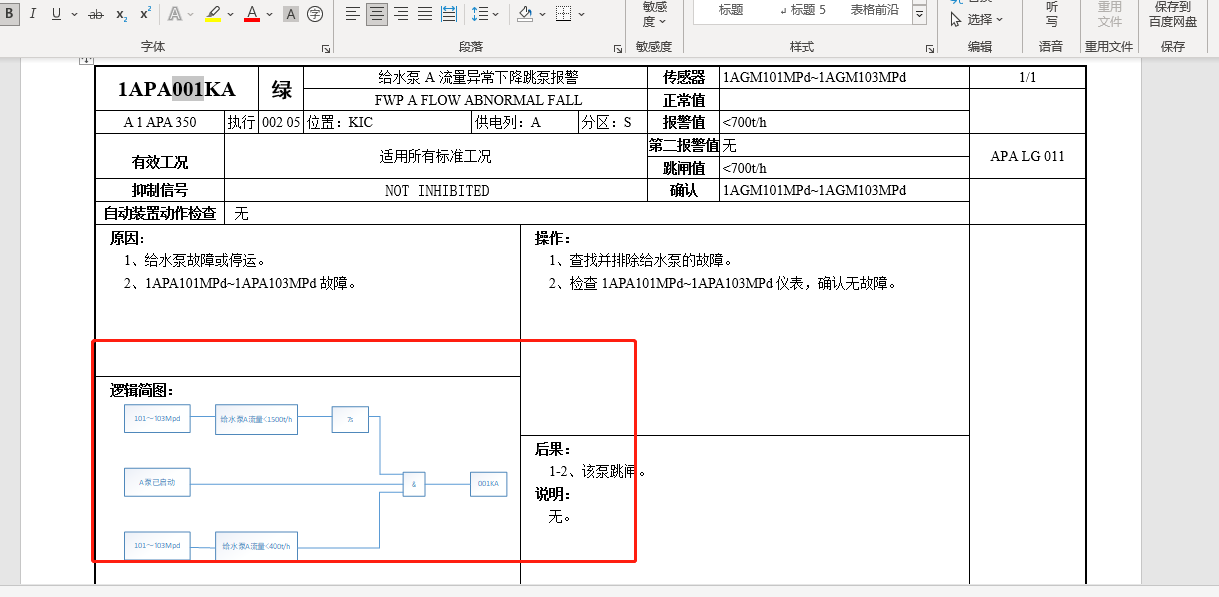1219x597 pixels.
Task: Apply strikethrough to text
Action: [96, 14]
